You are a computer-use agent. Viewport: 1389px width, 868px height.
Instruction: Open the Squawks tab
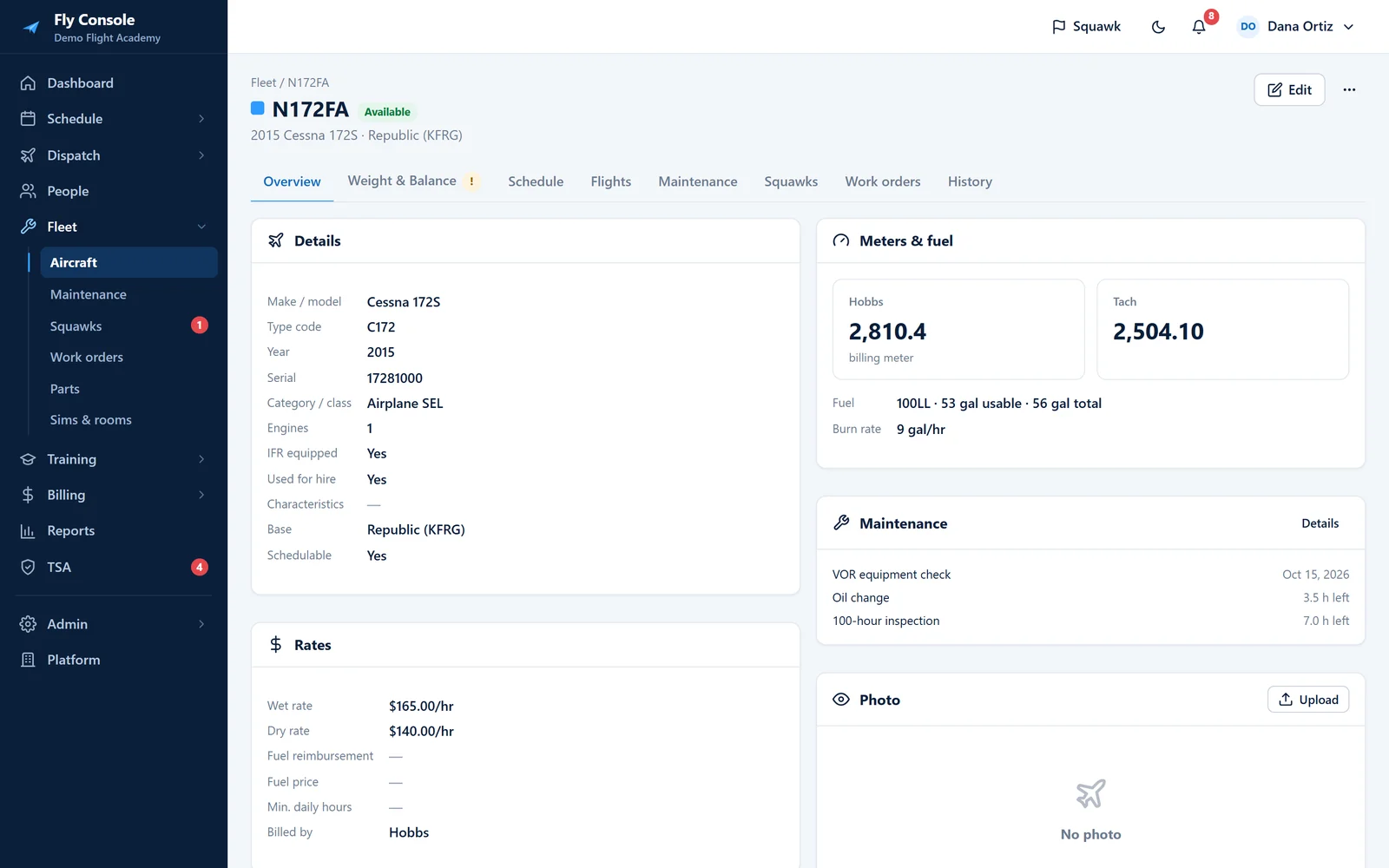pos(791,181)
